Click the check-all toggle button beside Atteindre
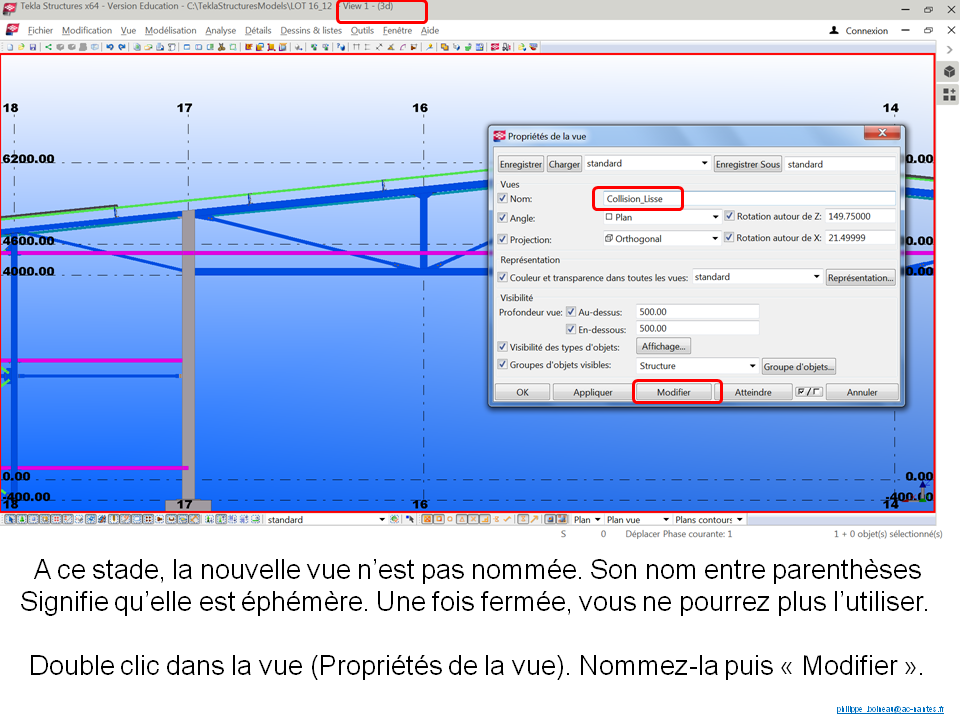 coord(808,392)
